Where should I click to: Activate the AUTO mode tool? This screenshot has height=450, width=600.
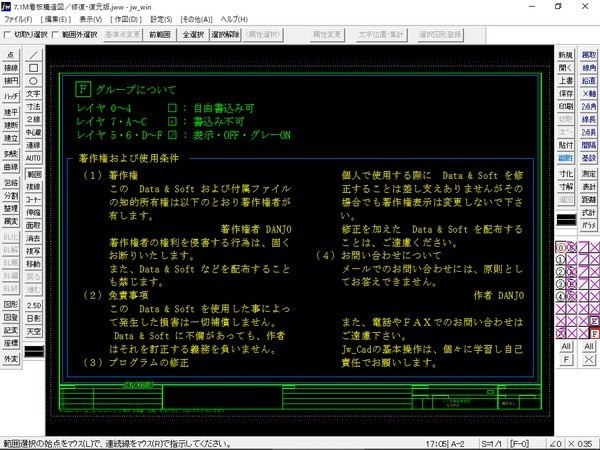click(33, 158)
